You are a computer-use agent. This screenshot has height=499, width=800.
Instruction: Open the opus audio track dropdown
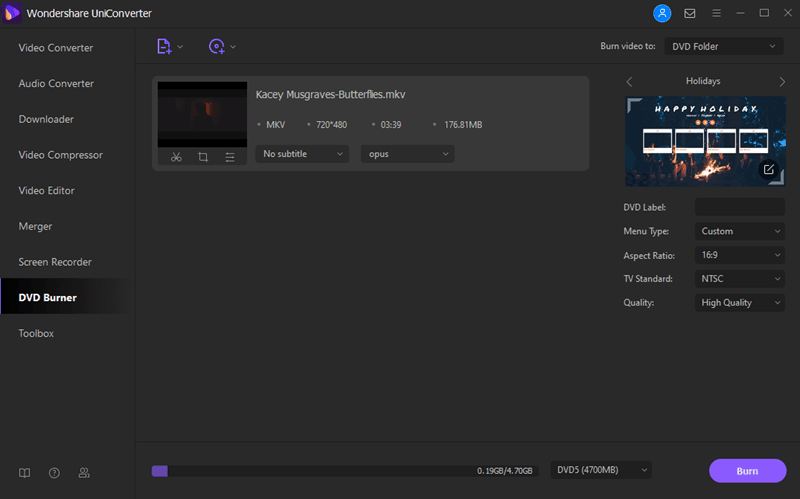408,154
